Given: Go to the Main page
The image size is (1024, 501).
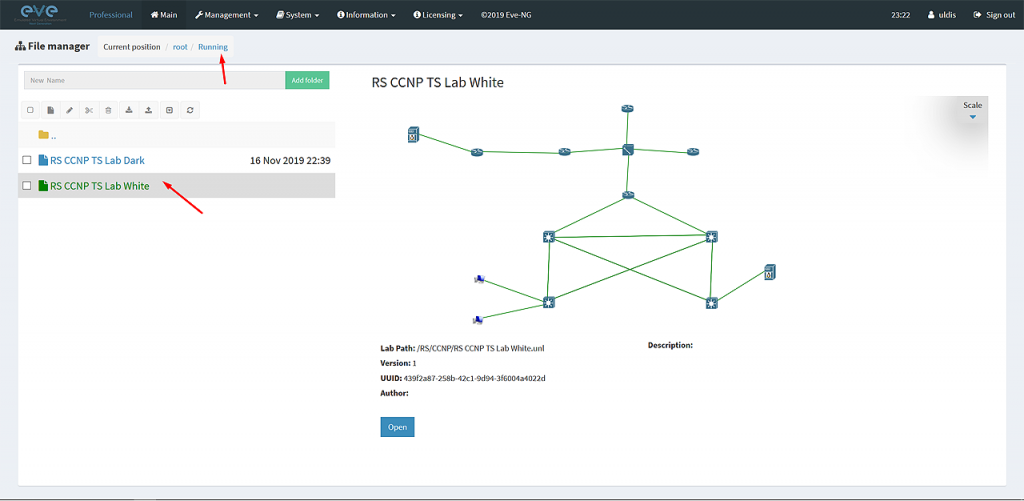Looking at the screenshot, I should tap(164, 15).
